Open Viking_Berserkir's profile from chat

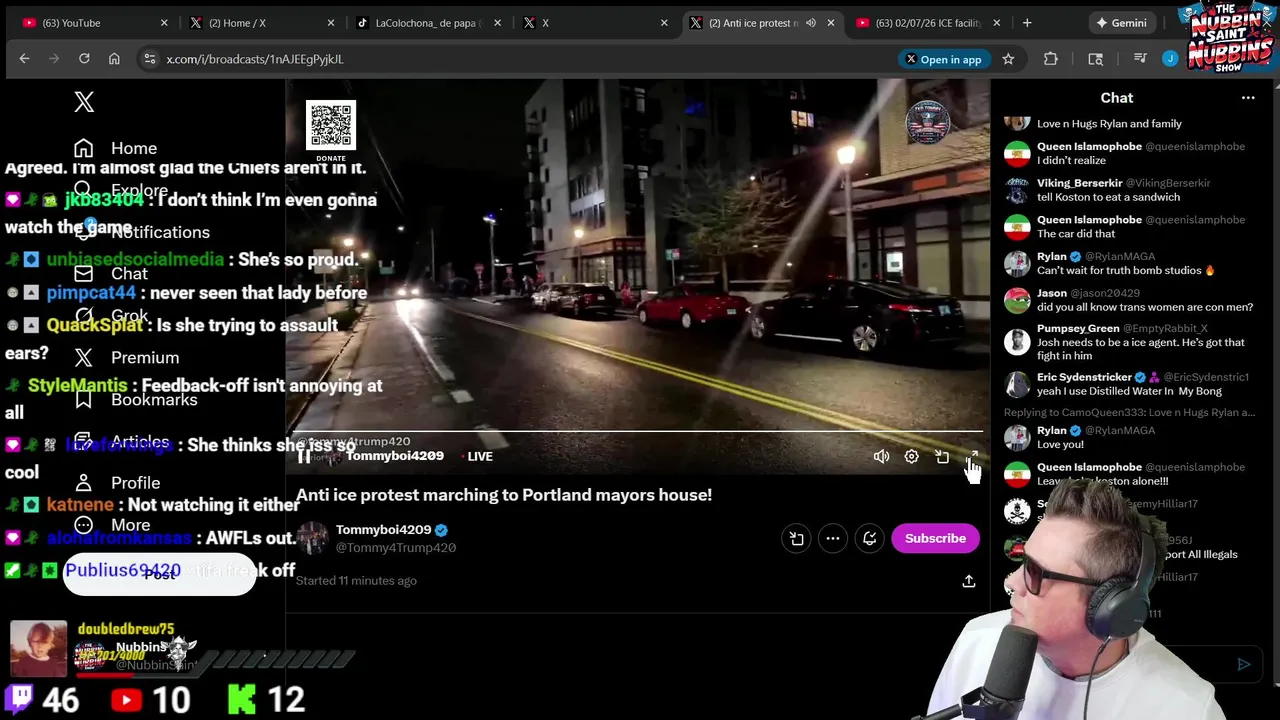1080,183
